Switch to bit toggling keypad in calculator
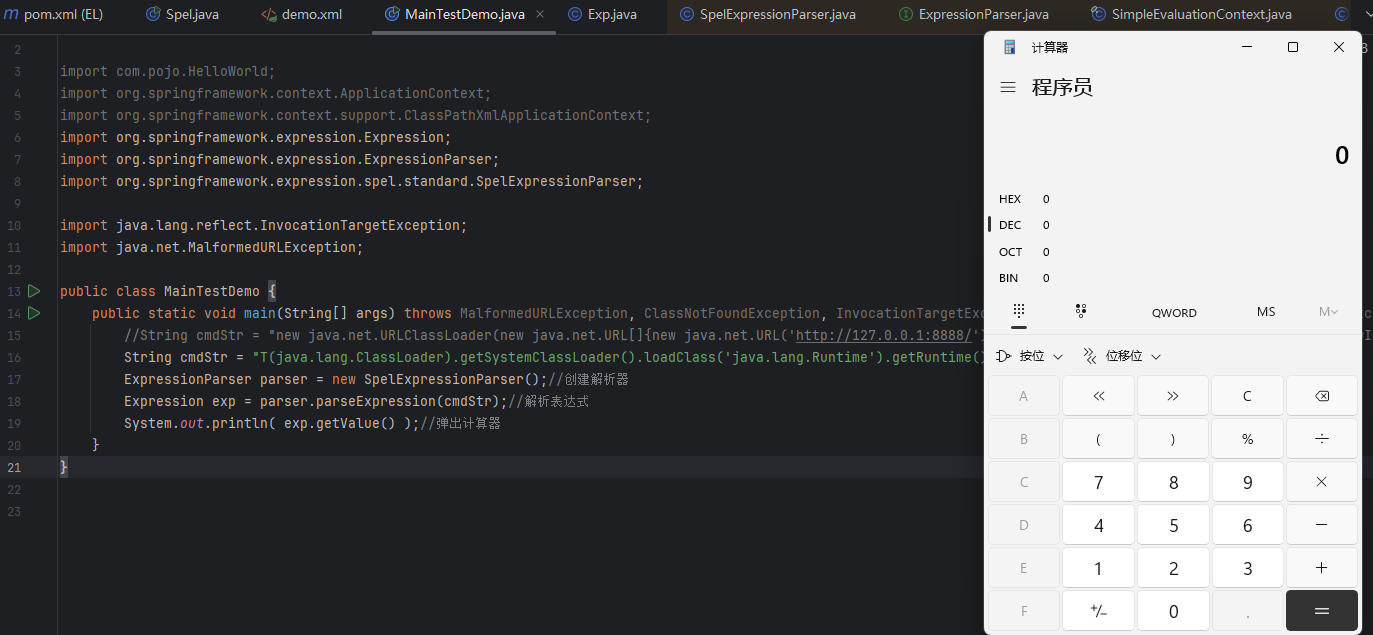The image size is (1373, 635). pos(1081,311)
